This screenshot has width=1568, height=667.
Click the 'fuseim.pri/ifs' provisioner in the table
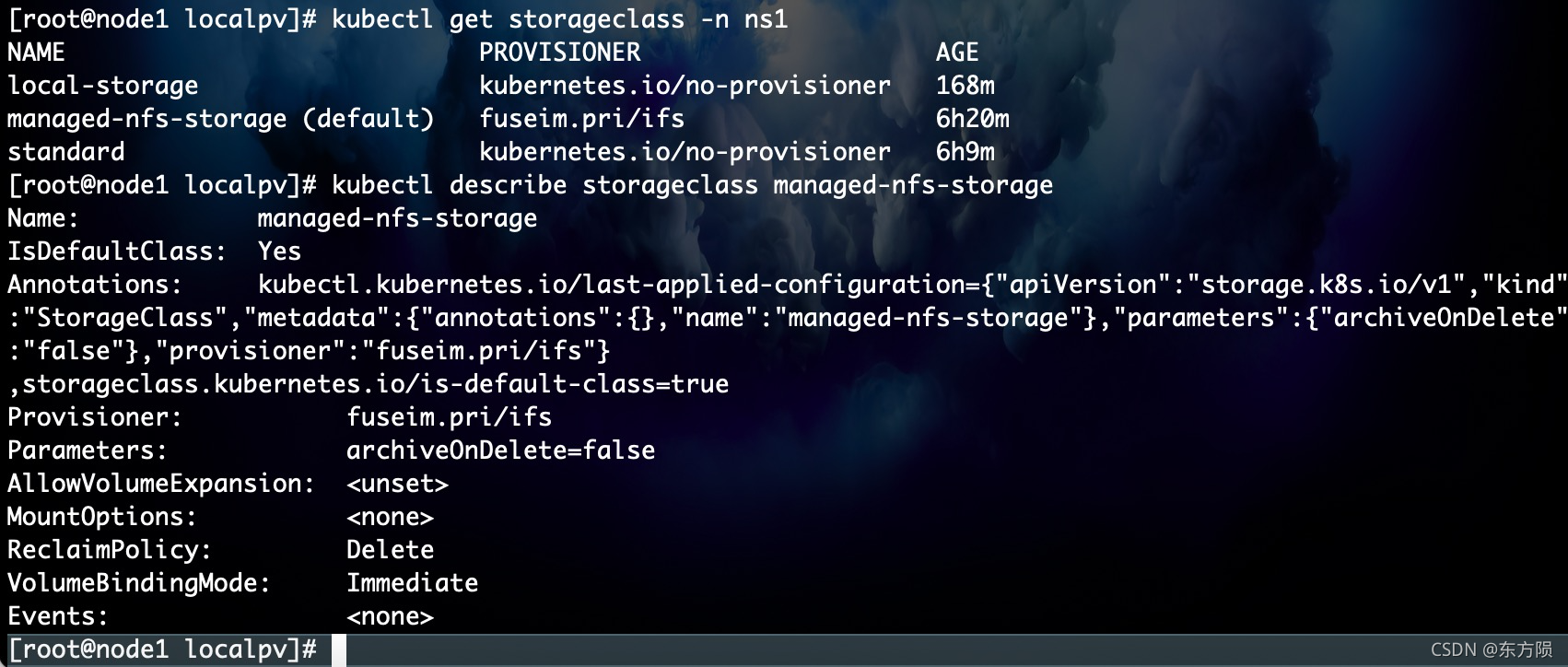581,119
